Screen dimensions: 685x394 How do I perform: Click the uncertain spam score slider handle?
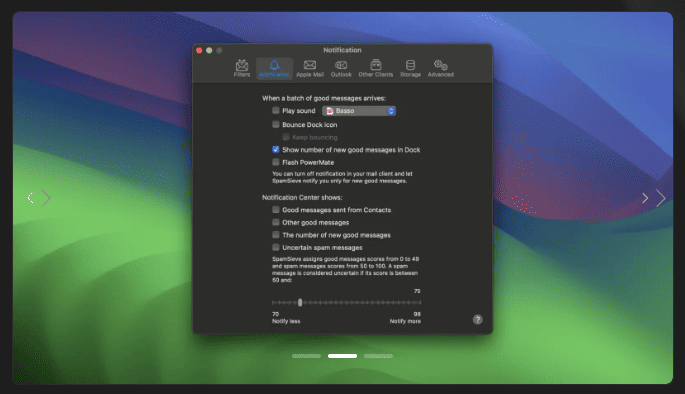pos(300,302)
